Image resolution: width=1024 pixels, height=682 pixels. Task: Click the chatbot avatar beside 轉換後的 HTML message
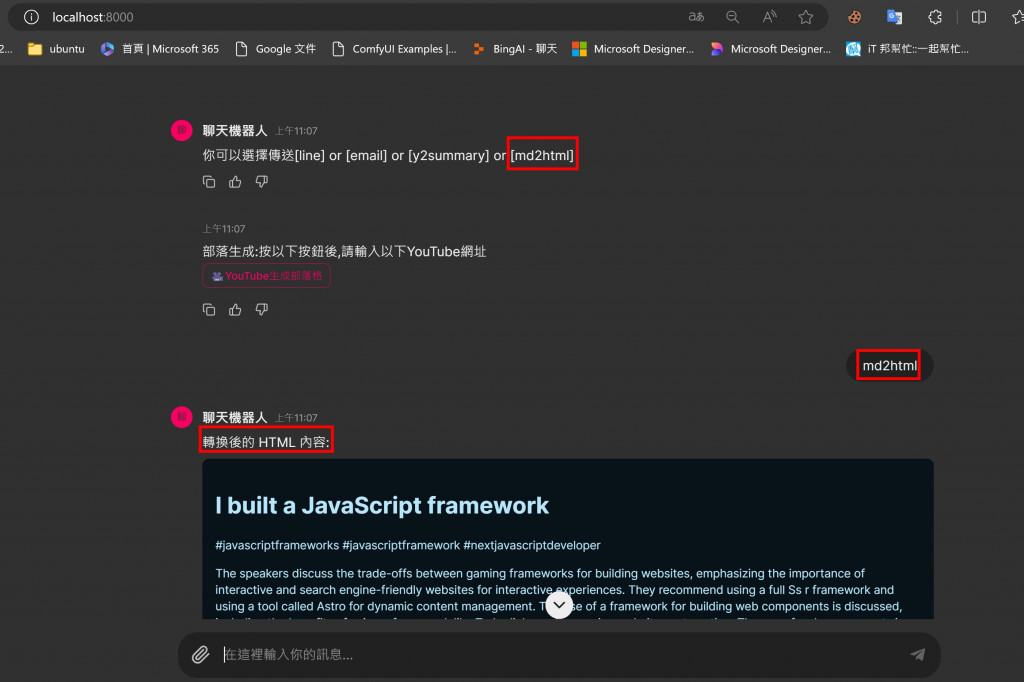click(182, 417)
